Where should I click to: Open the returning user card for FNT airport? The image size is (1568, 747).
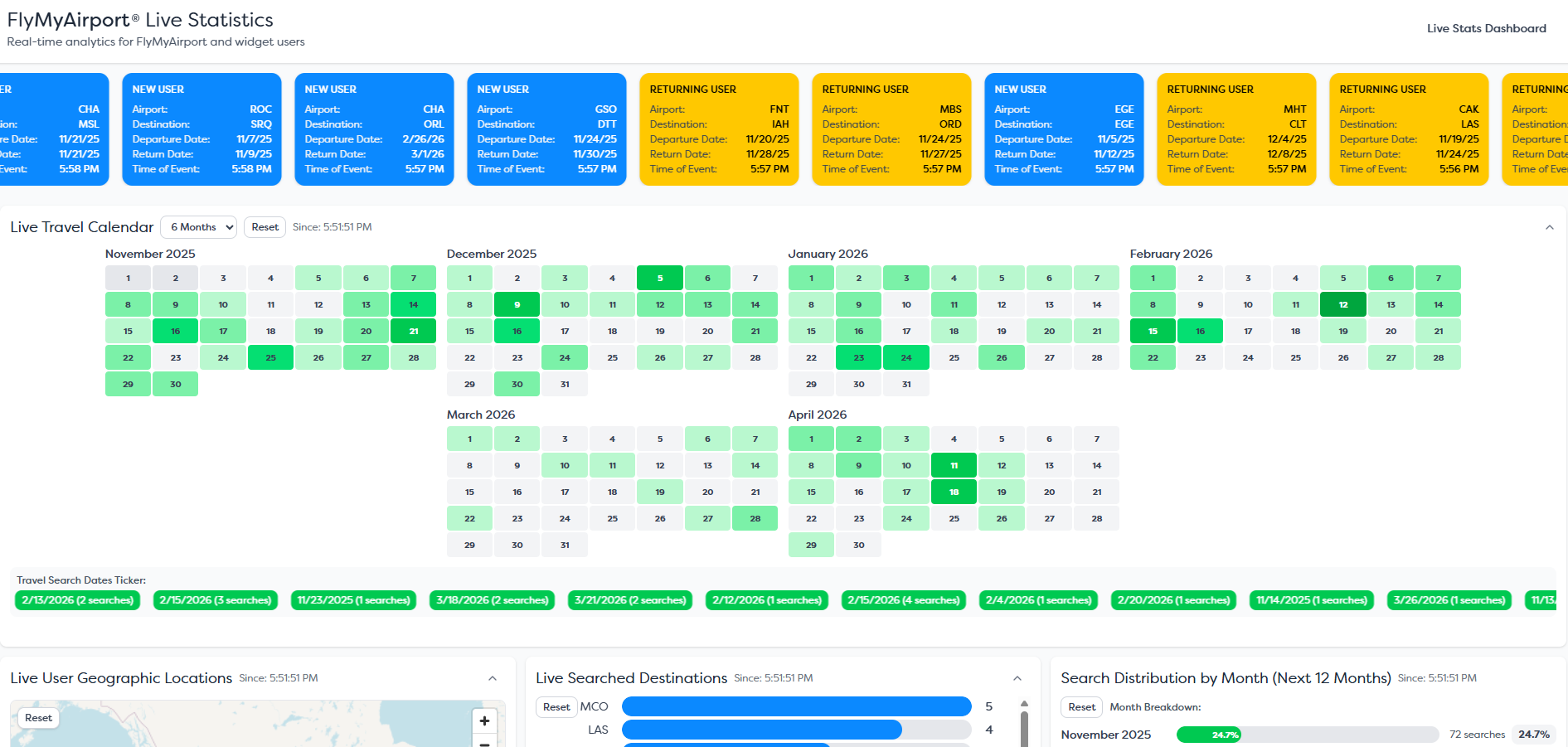coord(719,129)
